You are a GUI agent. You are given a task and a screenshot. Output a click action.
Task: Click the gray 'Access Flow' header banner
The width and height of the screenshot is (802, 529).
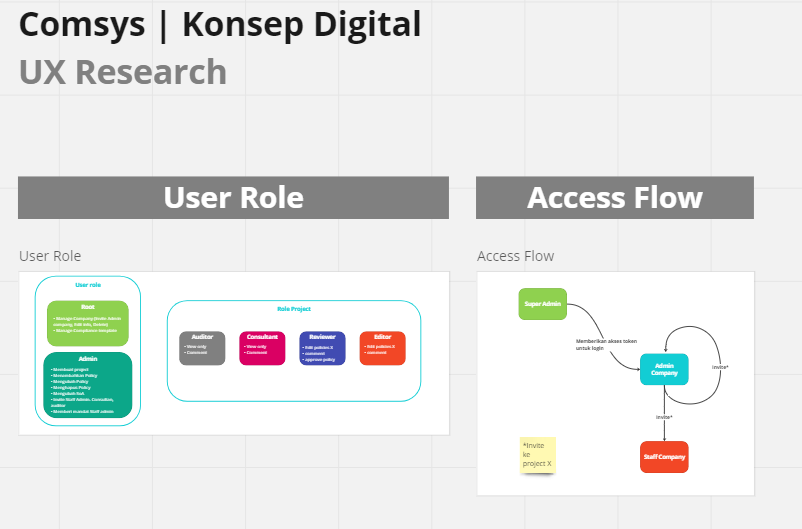(615, 197)
